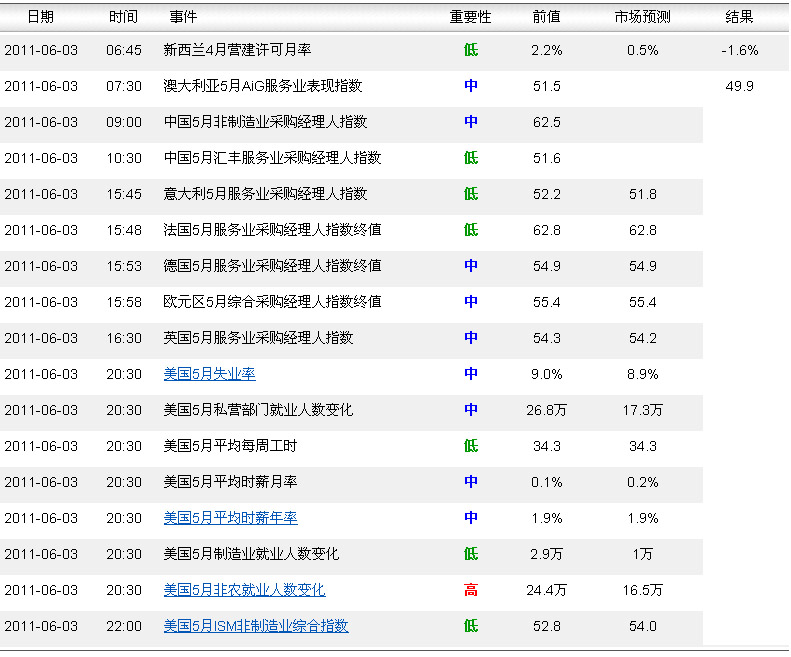This screenshot has width=791, height=657.
Task: Click the result value -1.6%
Action: click(740, 50)
